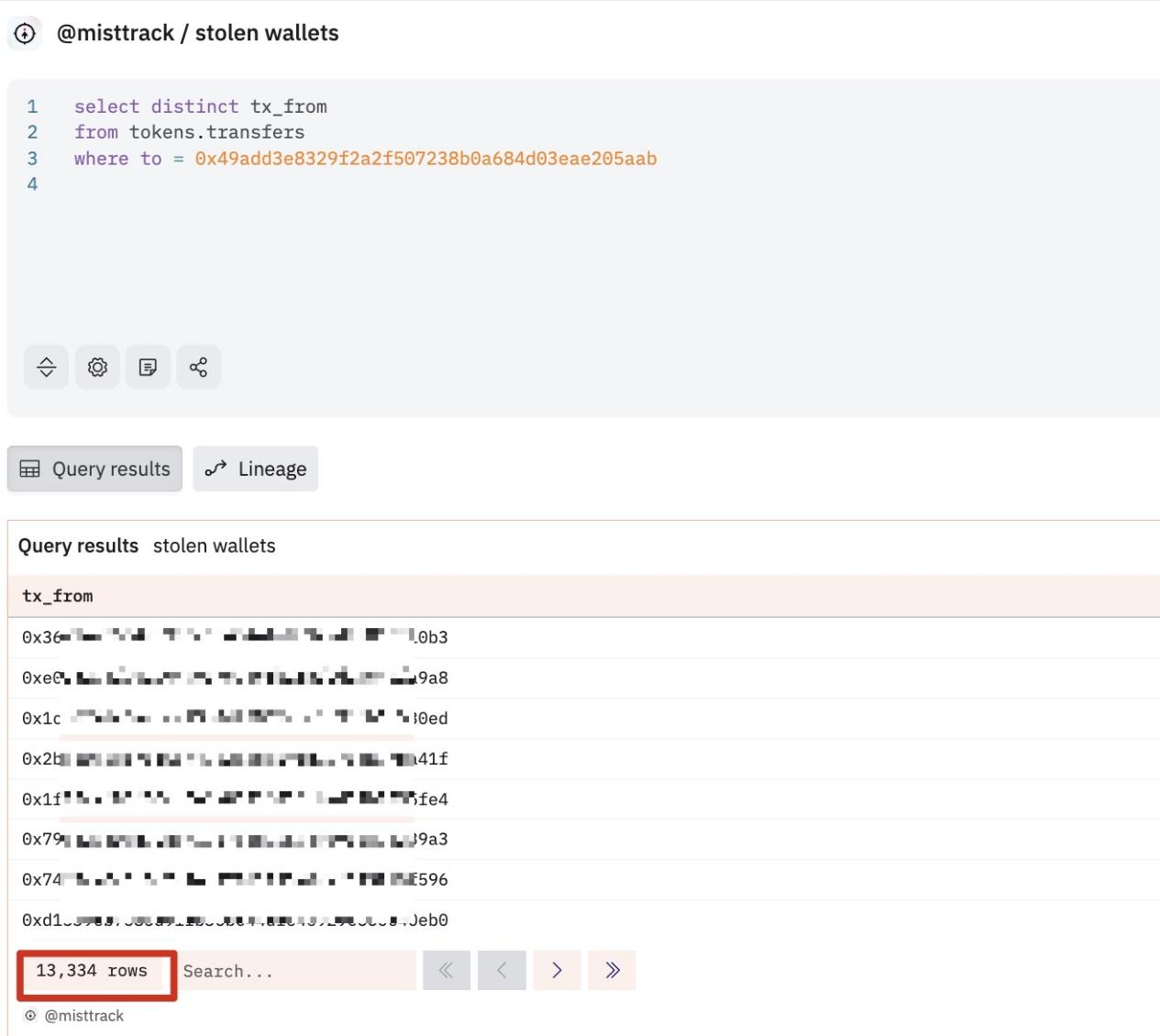Select result row ending 41f
Viewport: 1160px width, 1036px height.
coord(235,759)
